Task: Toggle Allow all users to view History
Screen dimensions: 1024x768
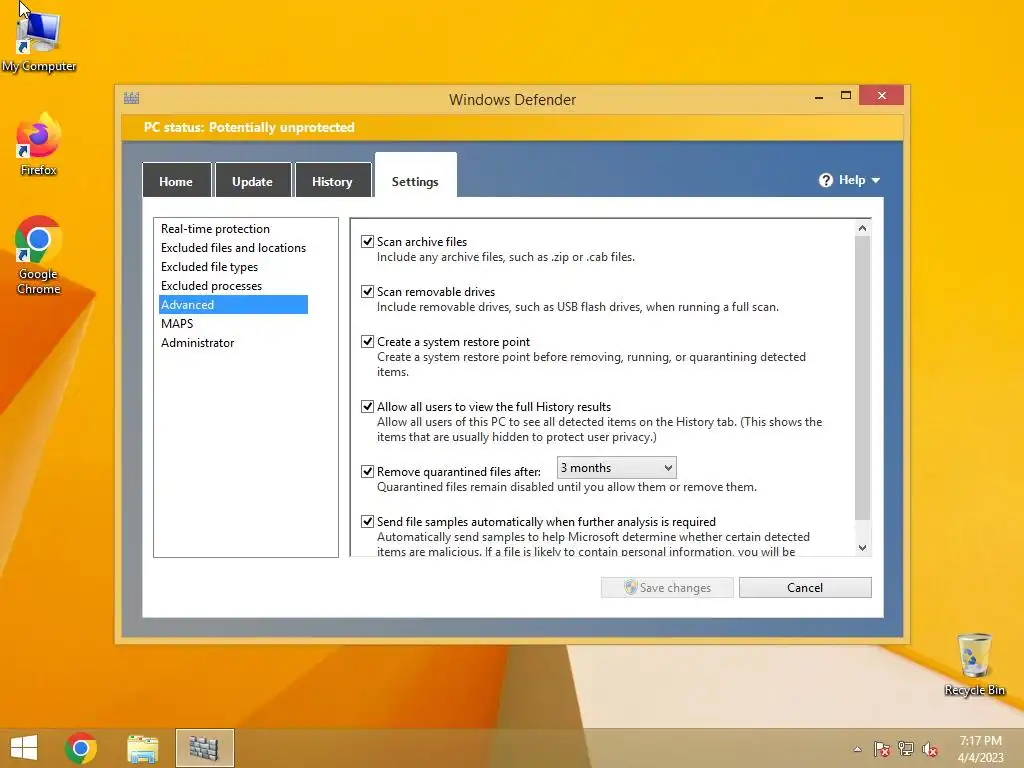Action: (x=368, y=407)
